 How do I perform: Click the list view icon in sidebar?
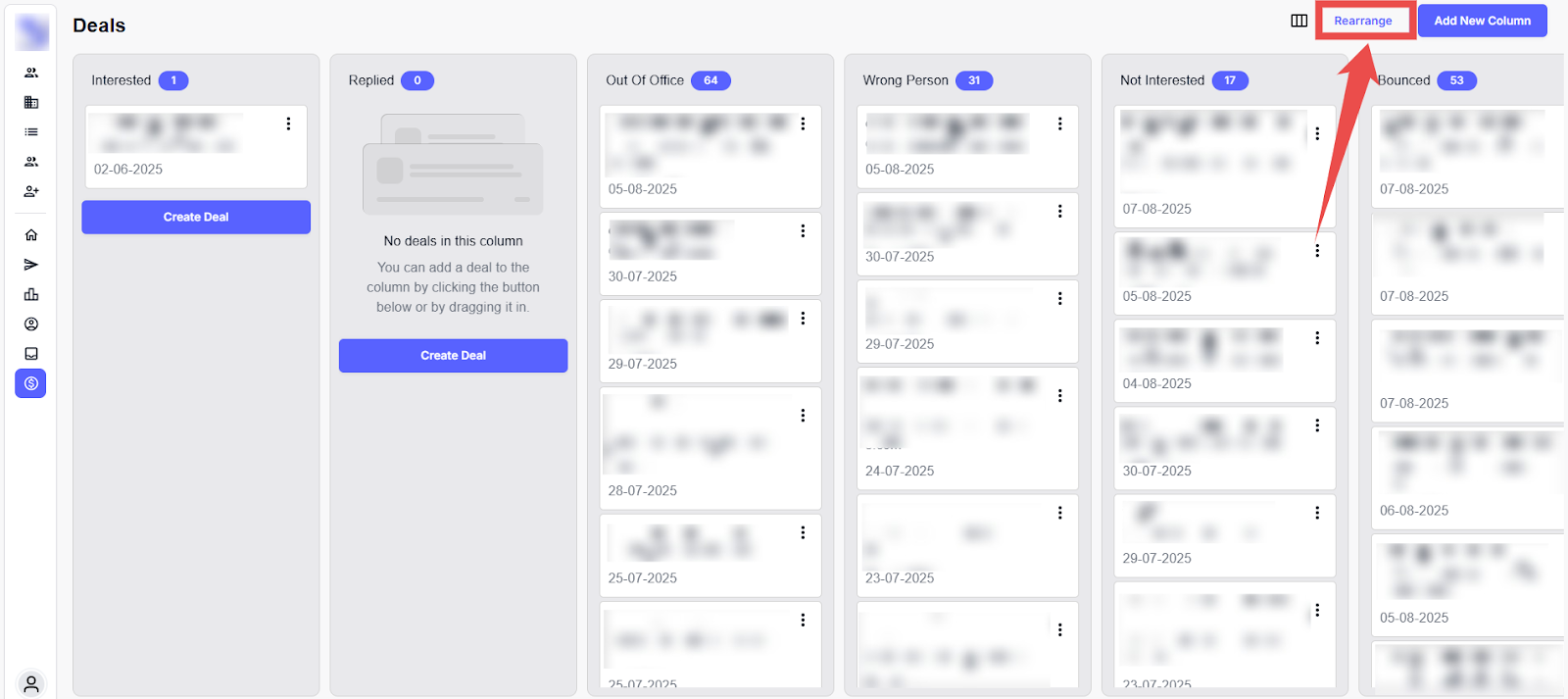tap(31, 132)
